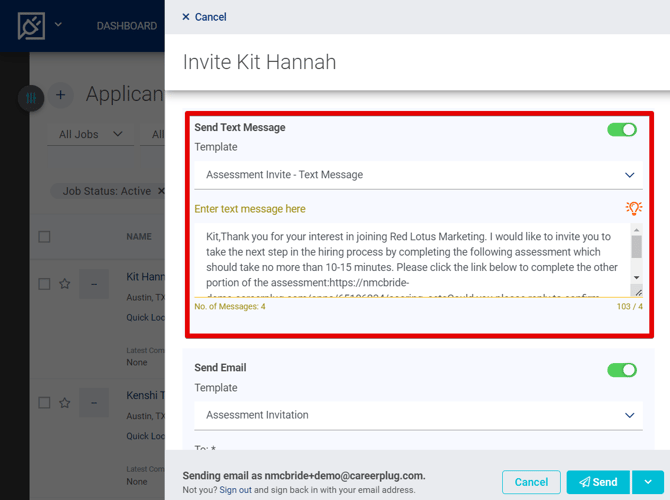Star the Kit Hannah applicant row
This screenshot has width=670, height=500.
(x=65, y=284)
